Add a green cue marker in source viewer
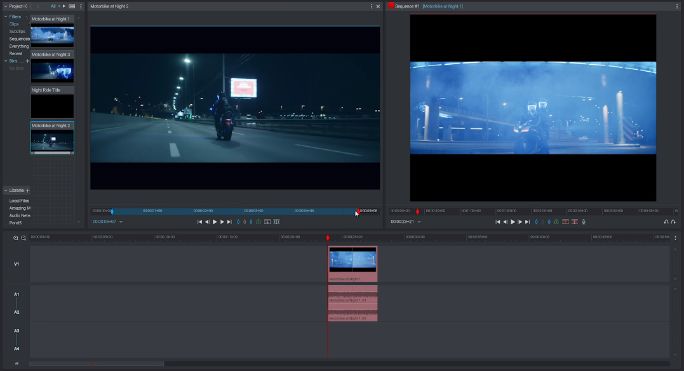 click(x=258, y=222)
